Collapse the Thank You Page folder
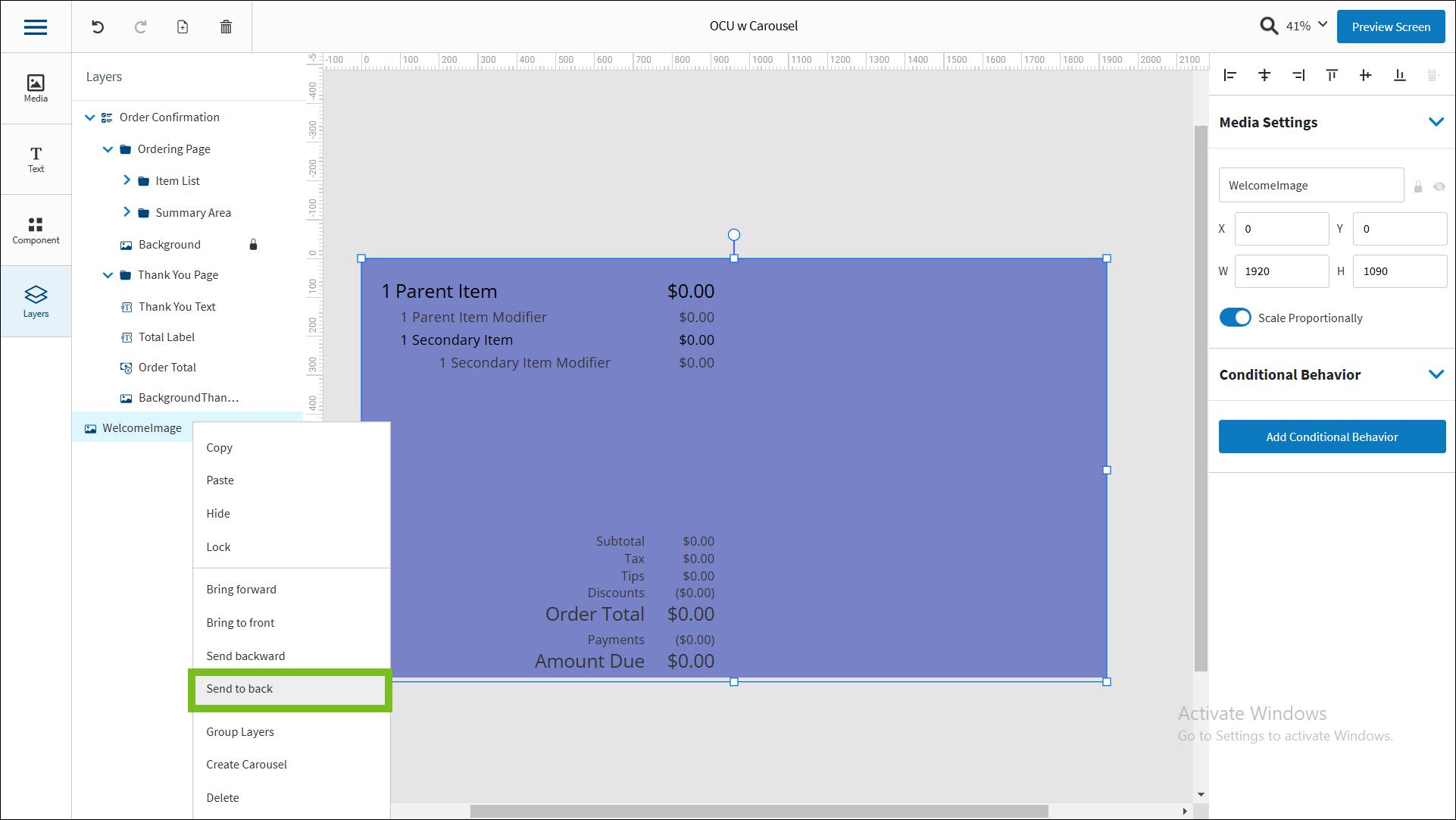The image size is (1456, 820). 108,275
